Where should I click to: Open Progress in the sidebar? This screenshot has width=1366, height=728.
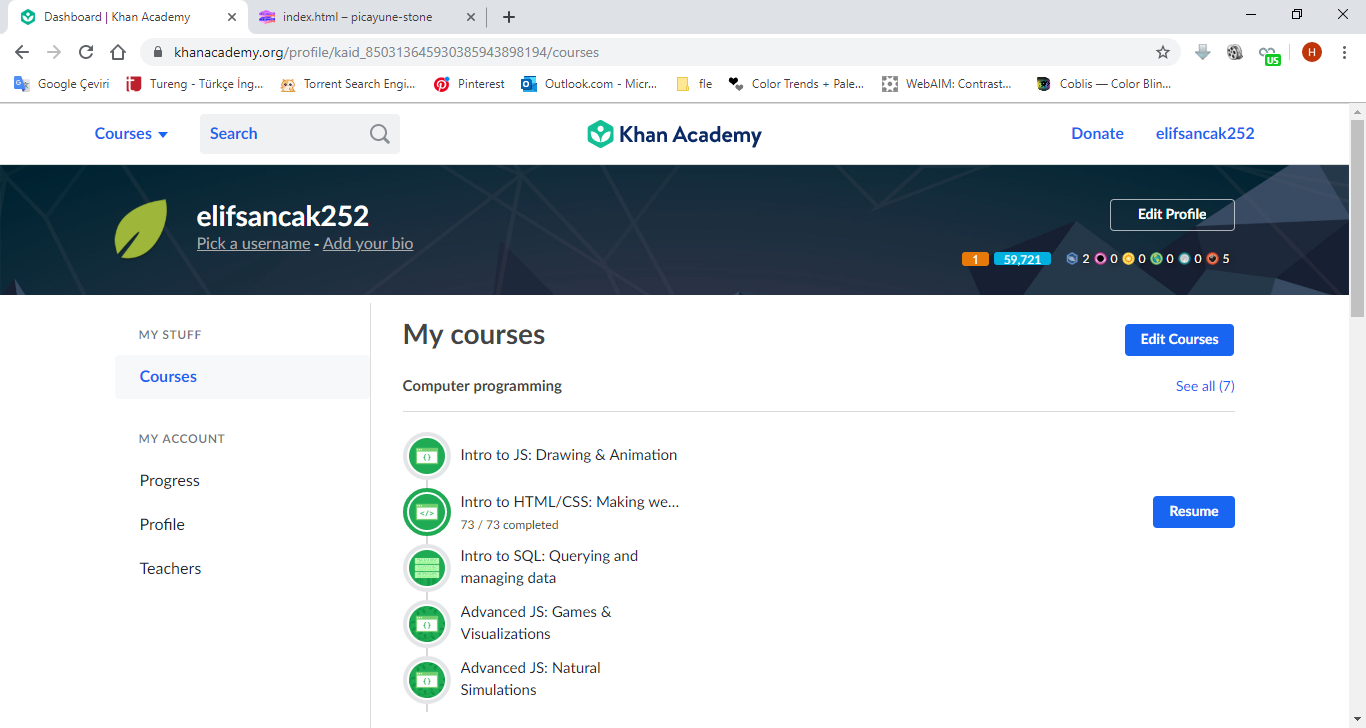click(170, 481)
